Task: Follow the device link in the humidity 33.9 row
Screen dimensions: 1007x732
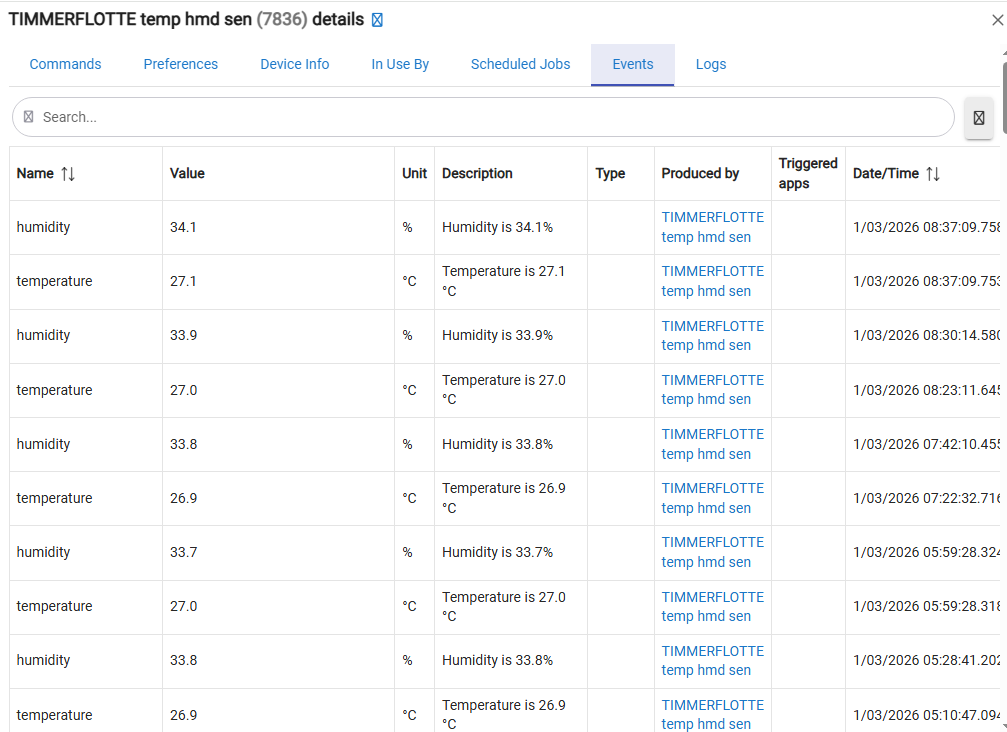Action: click(x=712, y=335)
